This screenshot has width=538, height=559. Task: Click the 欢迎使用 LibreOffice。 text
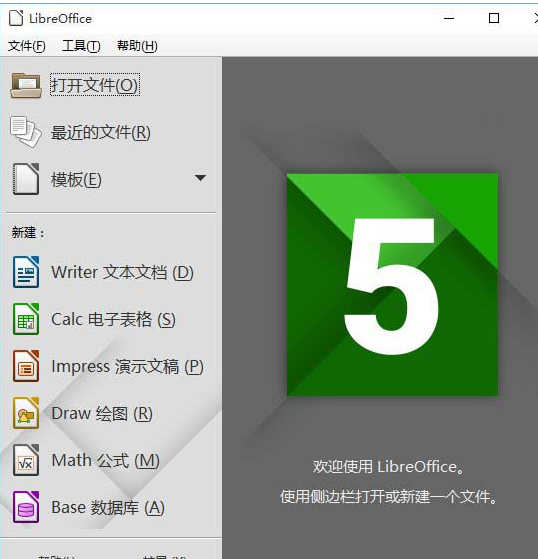388,467
